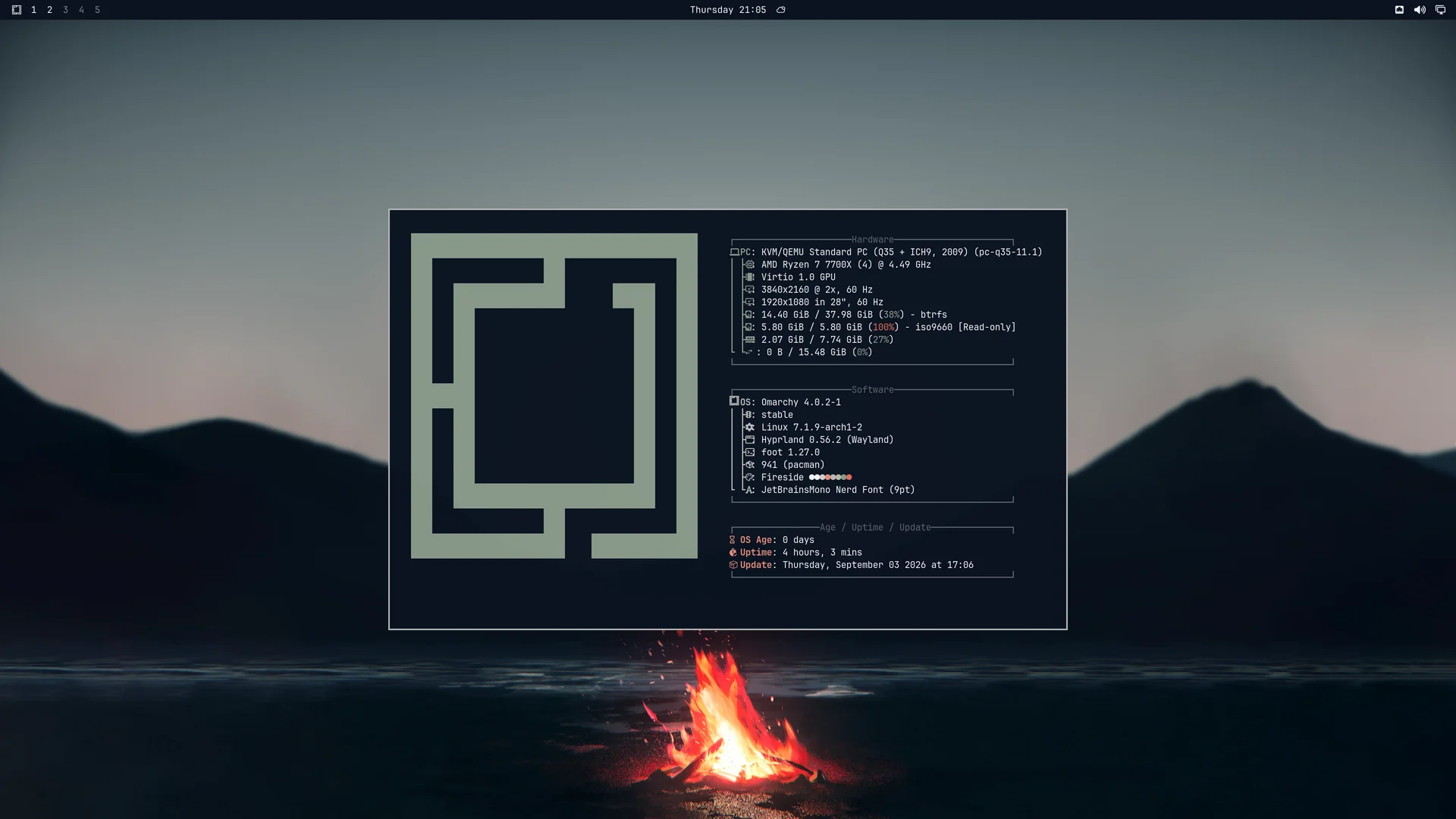Click the GPU icon beside Virtio 1.0 GPU
The height and width of the screenshot is (819, 1456).
tap(750, 277)
